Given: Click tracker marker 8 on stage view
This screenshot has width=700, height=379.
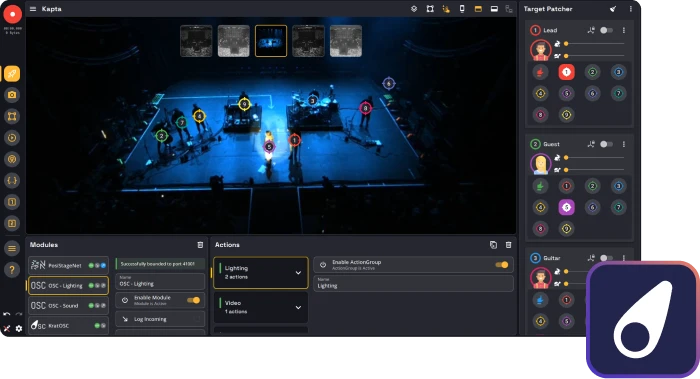Looking at the screenshot, I should pos(366,108).
